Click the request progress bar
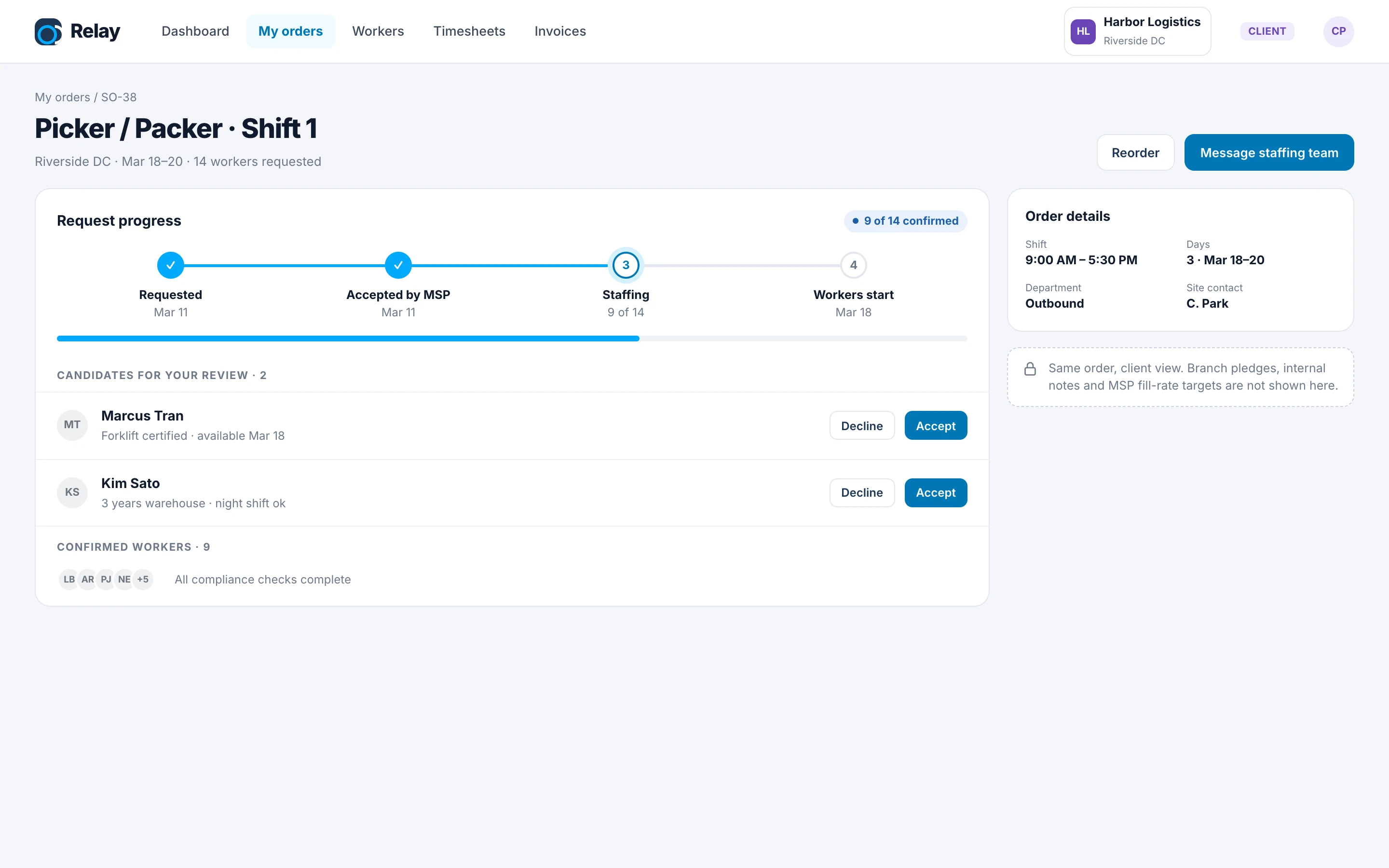 pyautogui.click(x=512, y=339)
